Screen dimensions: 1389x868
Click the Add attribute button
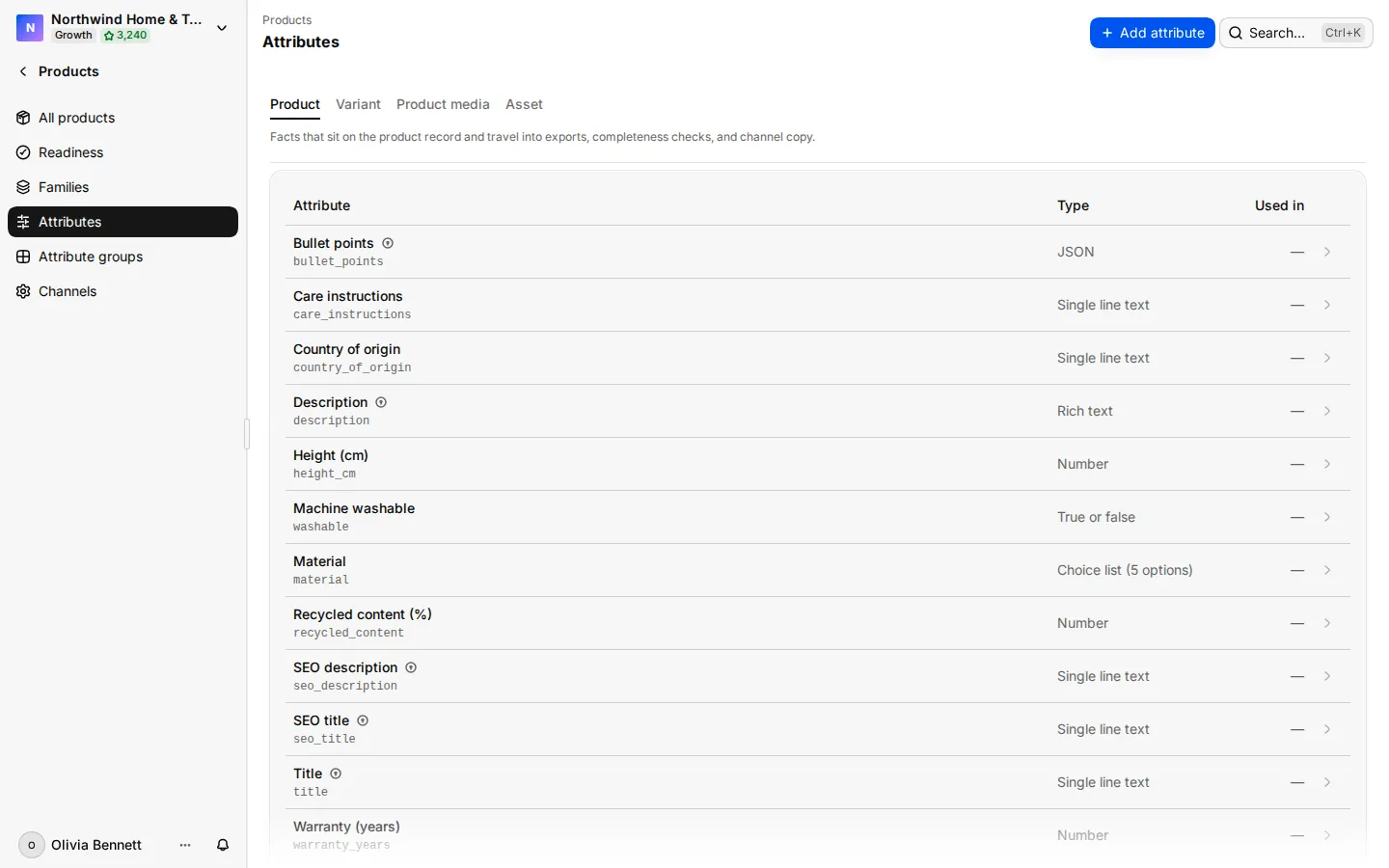point(1153,33)
